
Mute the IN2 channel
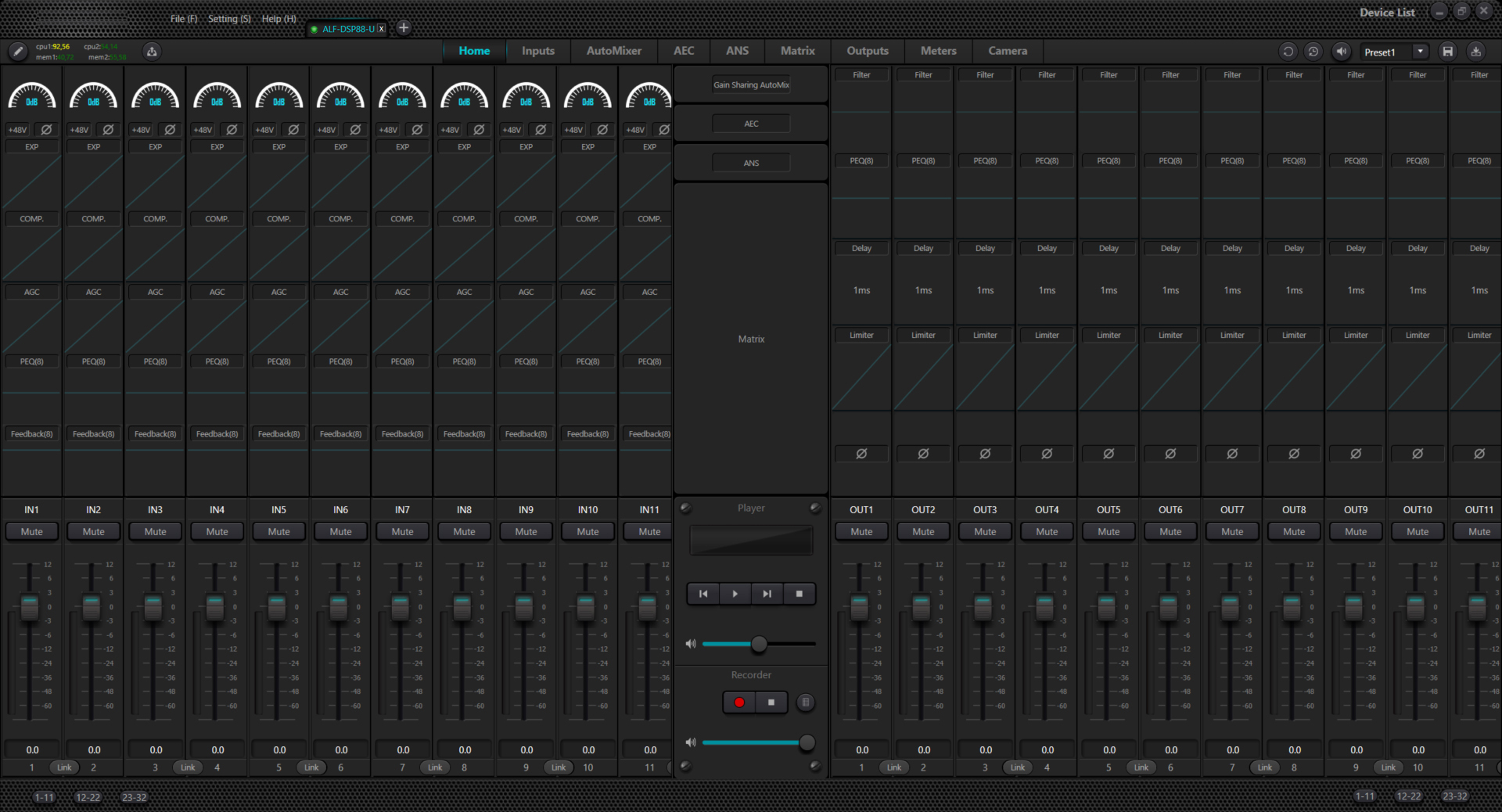pos(94,532)
